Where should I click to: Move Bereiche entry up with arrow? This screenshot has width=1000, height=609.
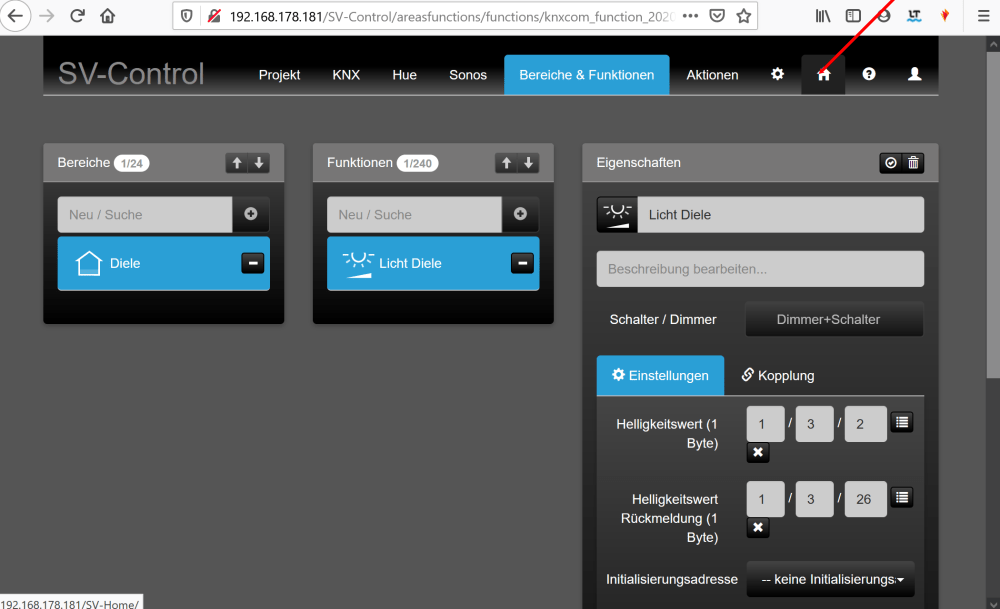point(237,163)
